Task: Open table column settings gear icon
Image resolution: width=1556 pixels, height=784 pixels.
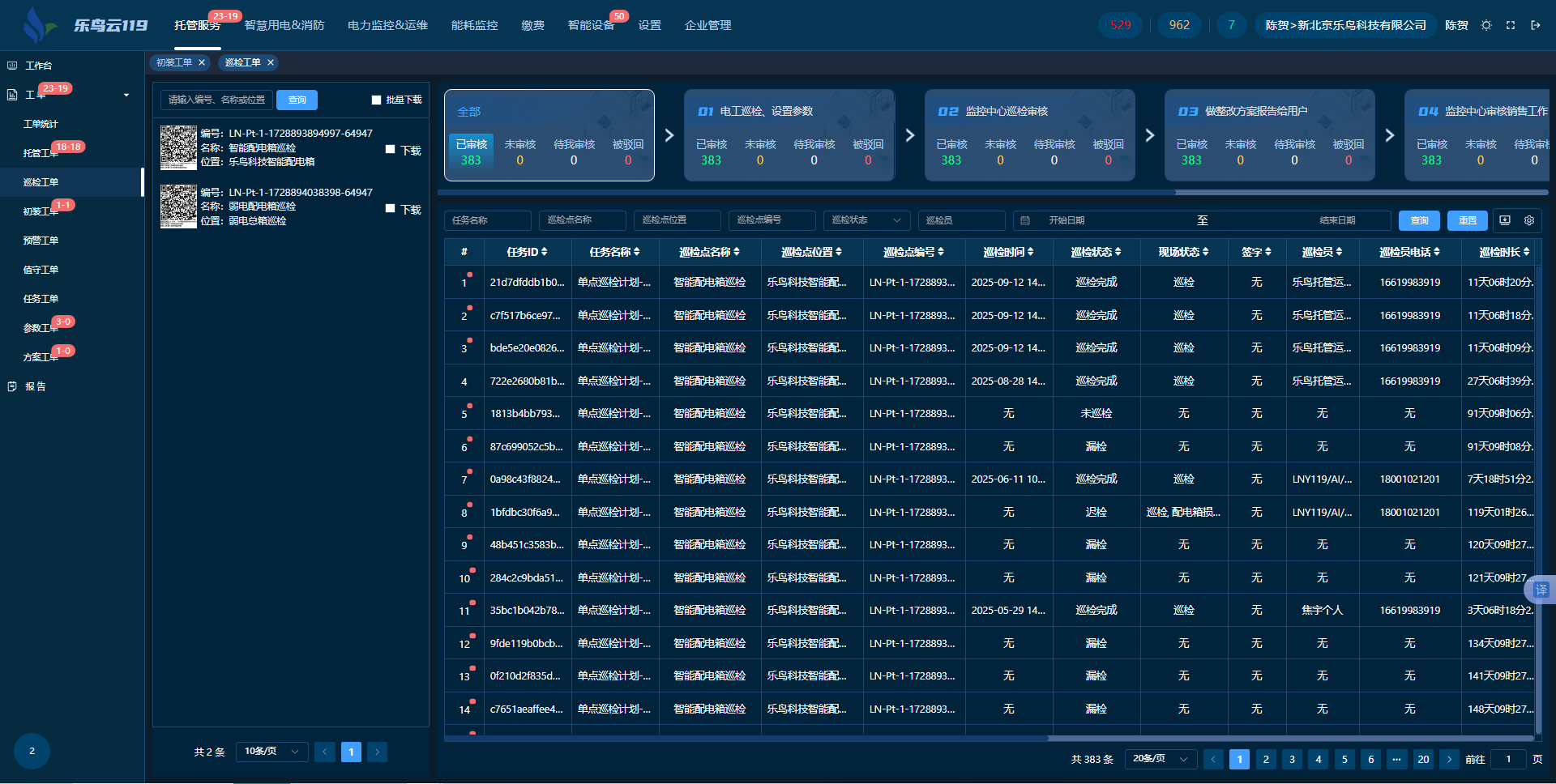Action: click(1529, 220)
